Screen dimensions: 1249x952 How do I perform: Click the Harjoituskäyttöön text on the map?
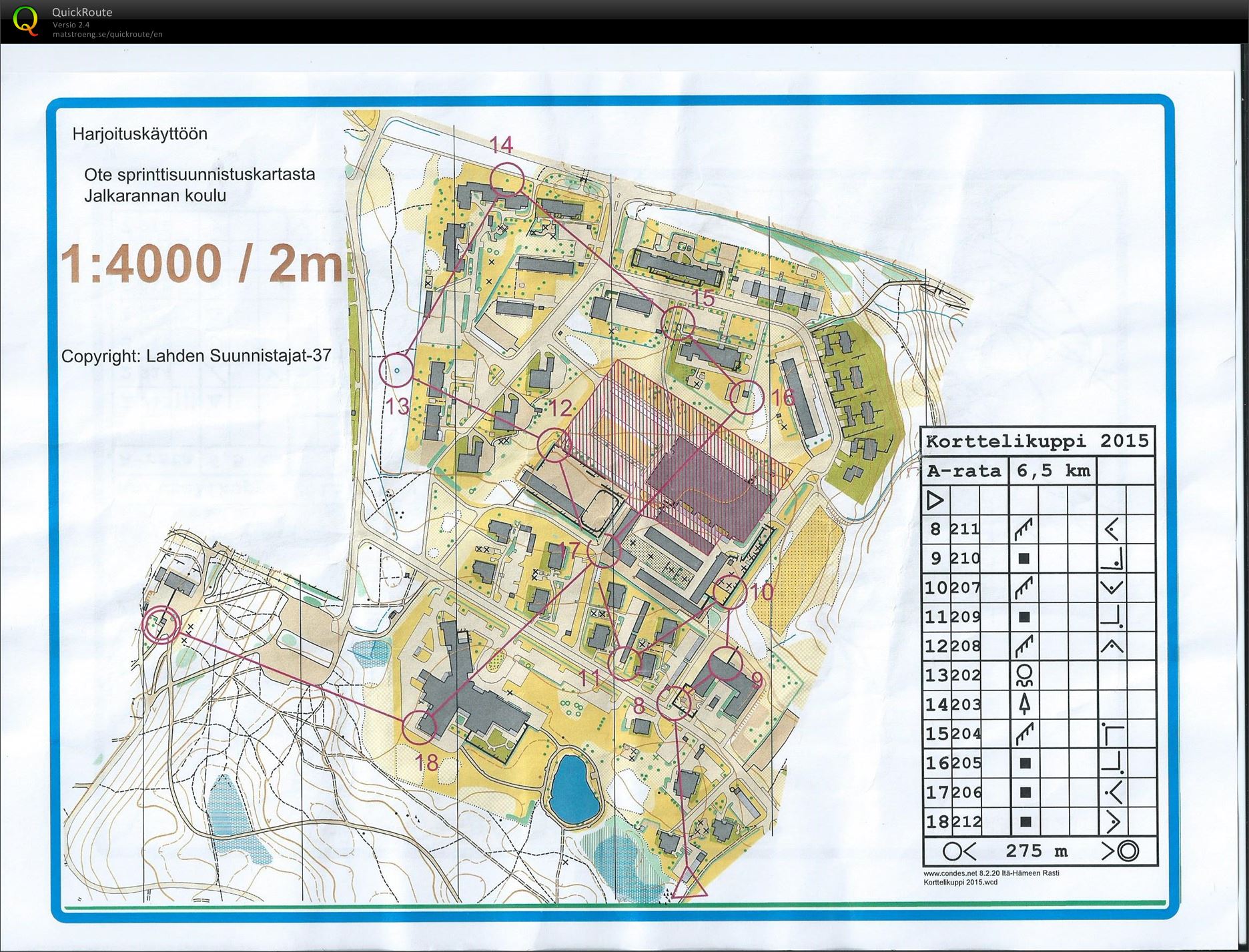[140, 134]
